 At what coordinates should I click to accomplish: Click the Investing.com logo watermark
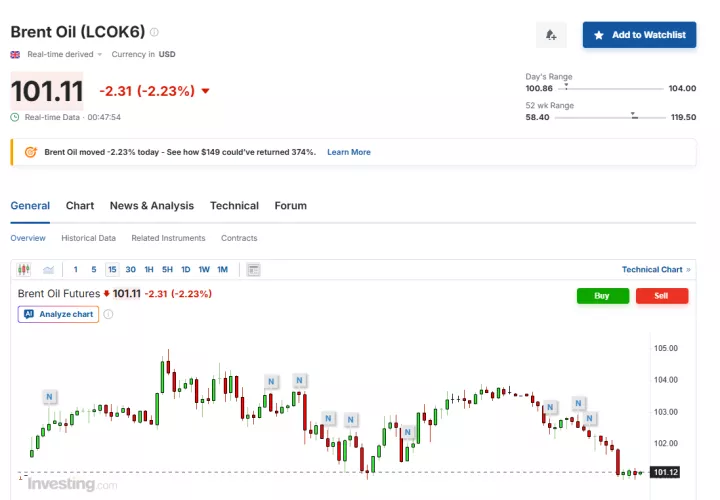point(71,485)
